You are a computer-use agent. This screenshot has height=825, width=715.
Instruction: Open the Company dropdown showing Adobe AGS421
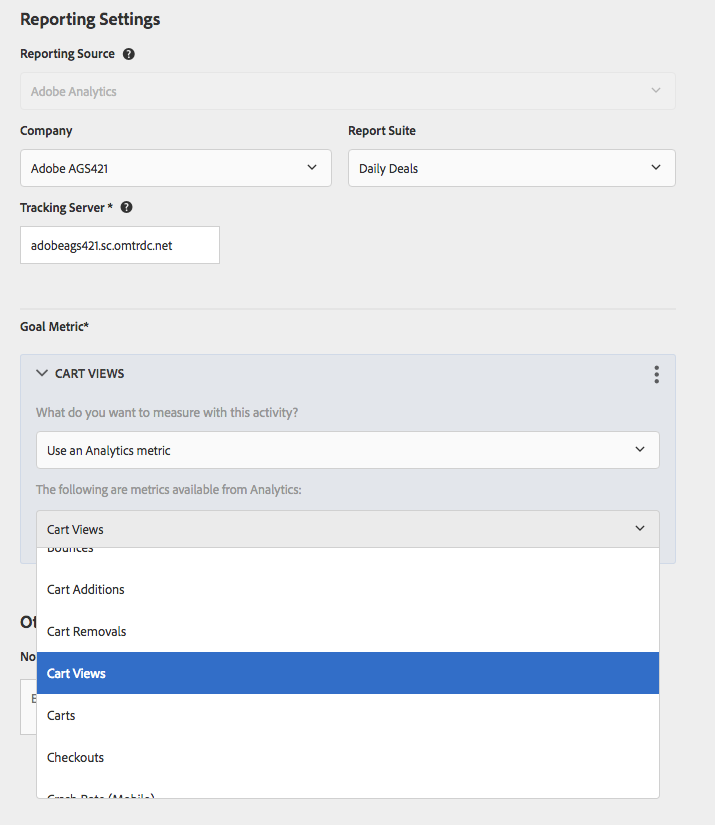176,168
